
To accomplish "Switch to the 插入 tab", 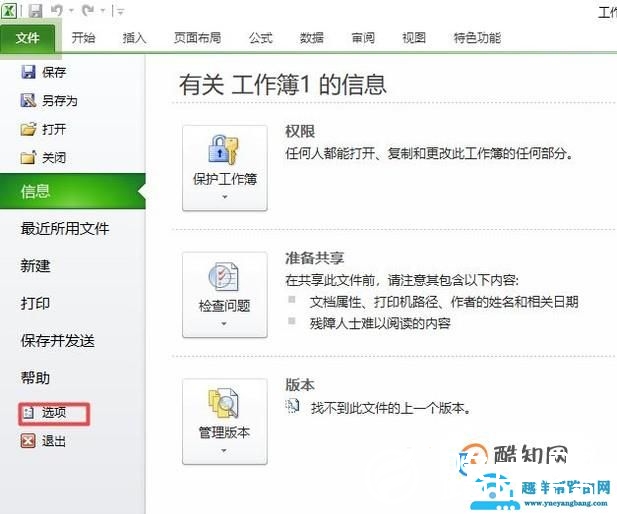I will (134, 38).
